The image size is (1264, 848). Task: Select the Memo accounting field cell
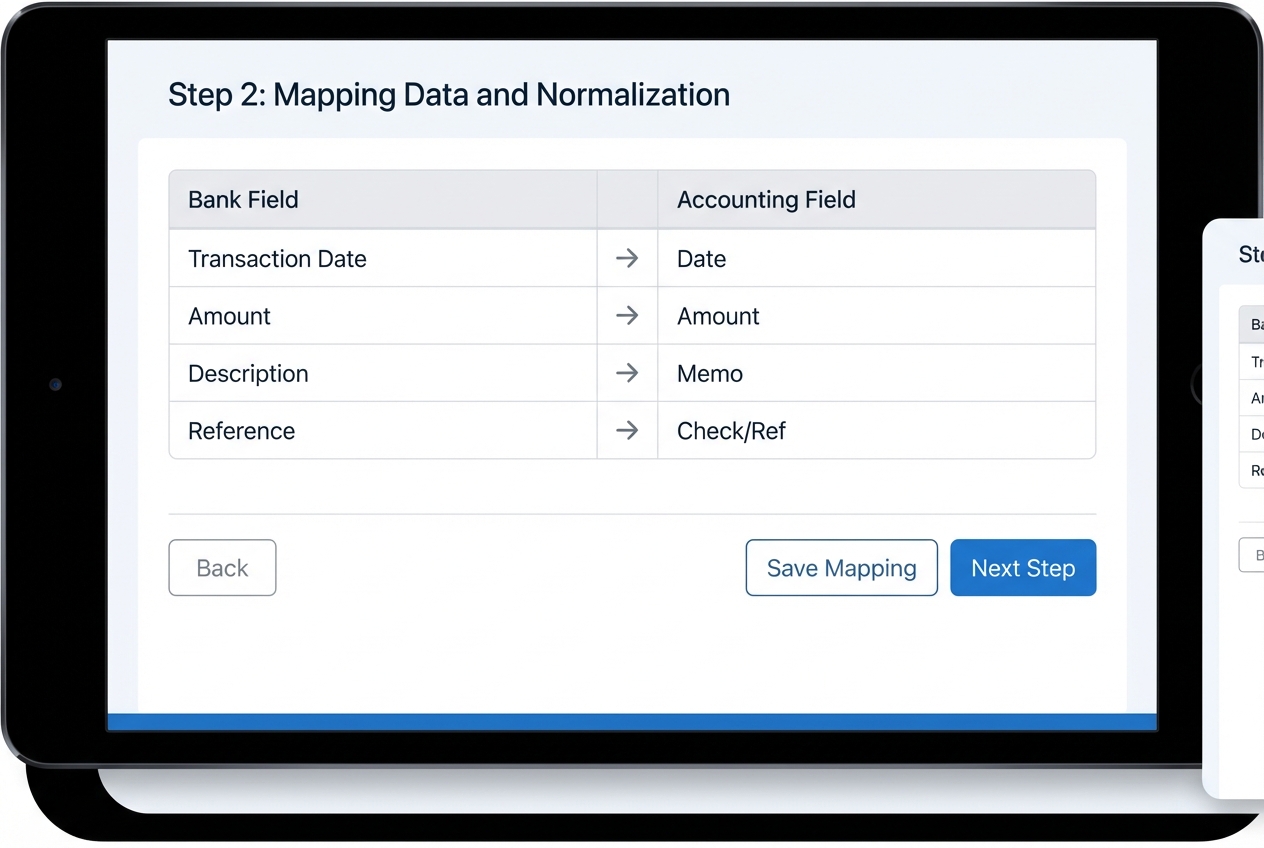710,373
